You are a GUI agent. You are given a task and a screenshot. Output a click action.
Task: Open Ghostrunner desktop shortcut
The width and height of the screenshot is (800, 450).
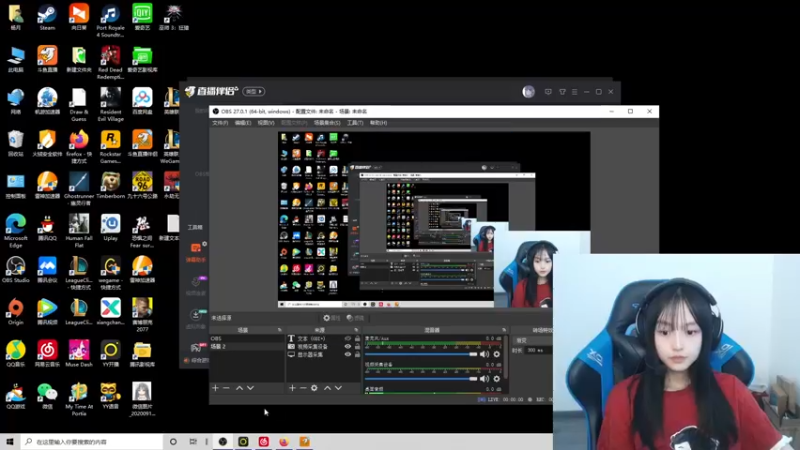(x=79, y=189)
